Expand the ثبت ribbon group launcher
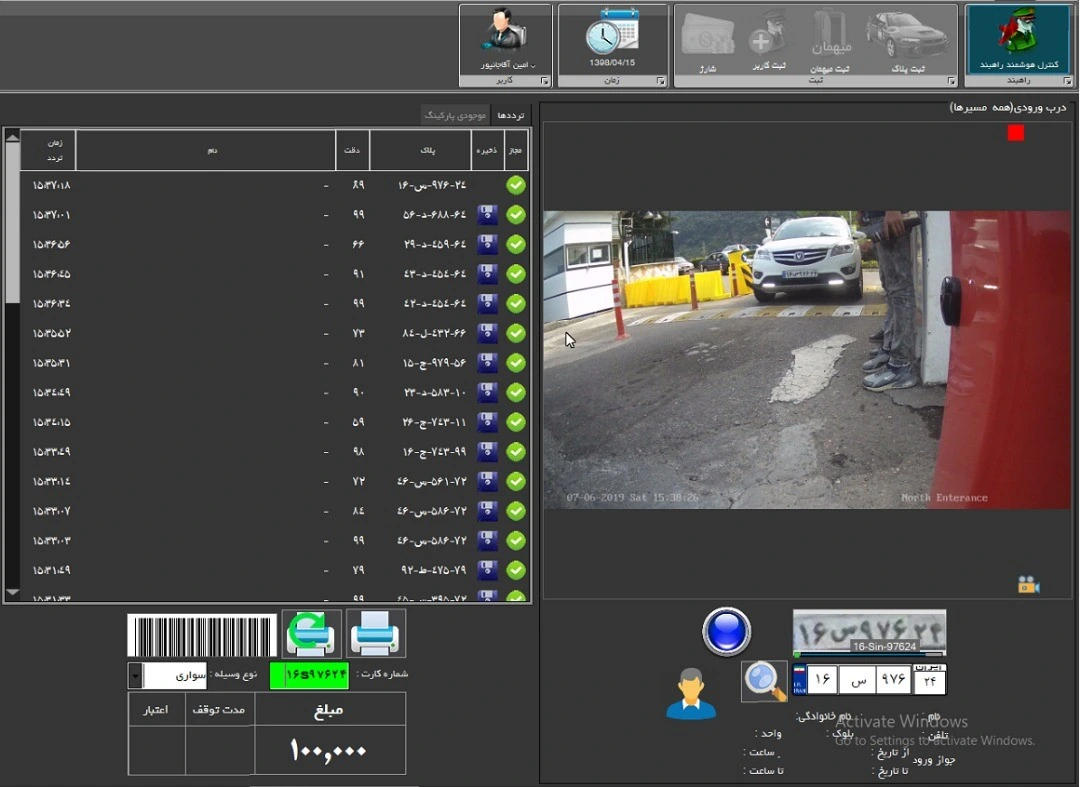 (x=949, y=80)
